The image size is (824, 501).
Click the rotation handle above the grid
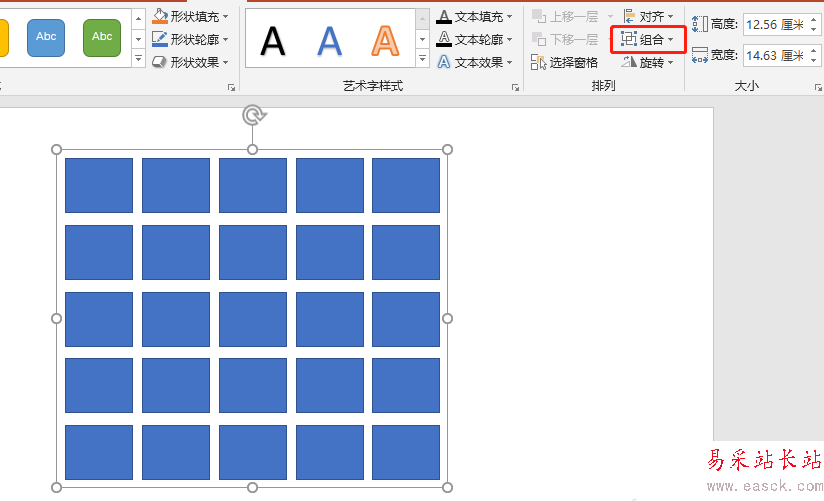click(254, 115)
